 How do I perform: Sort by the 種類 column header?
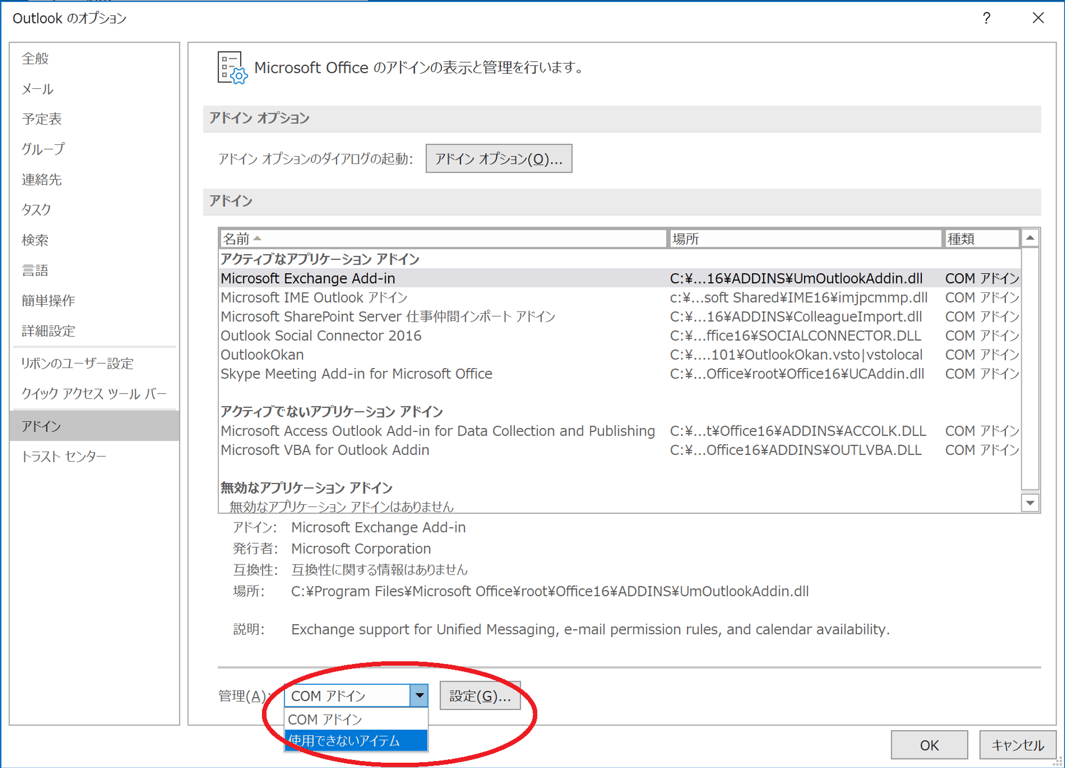coord(981,238)
